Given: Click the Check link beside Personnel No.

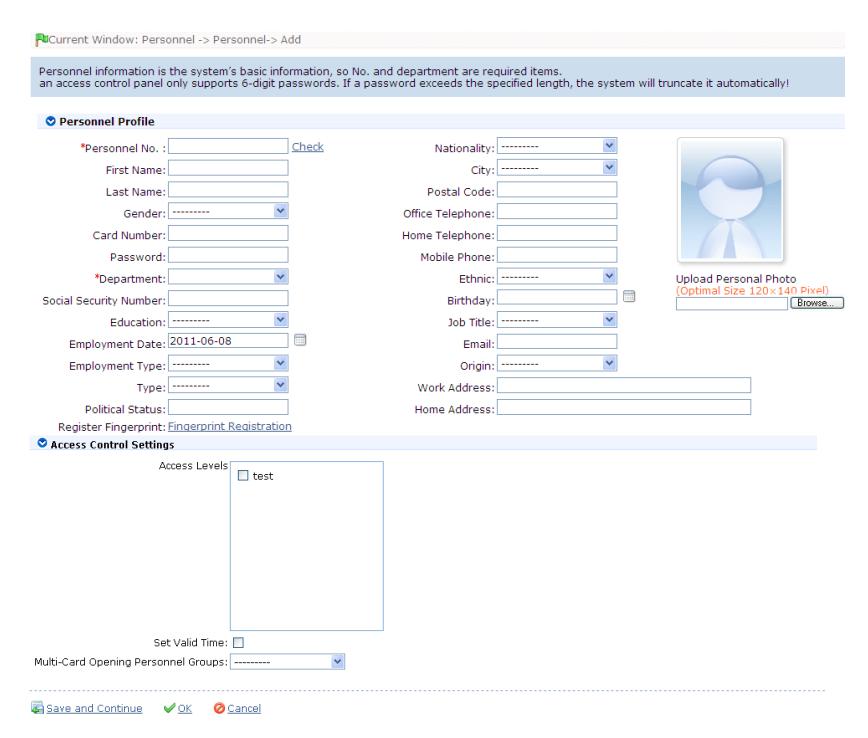Looking at the screenshot, I should (x=308, y=147).
